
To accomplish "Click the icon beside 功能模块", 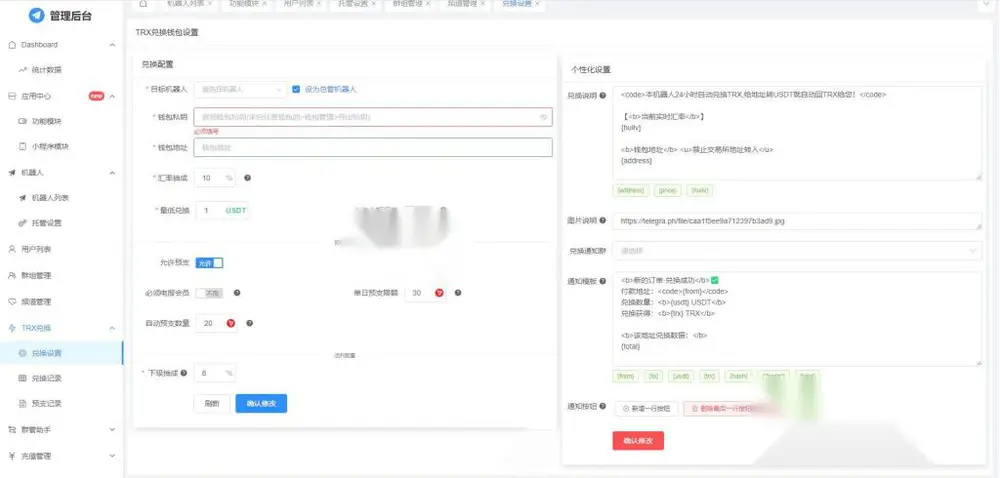I will tap(23, 121).
